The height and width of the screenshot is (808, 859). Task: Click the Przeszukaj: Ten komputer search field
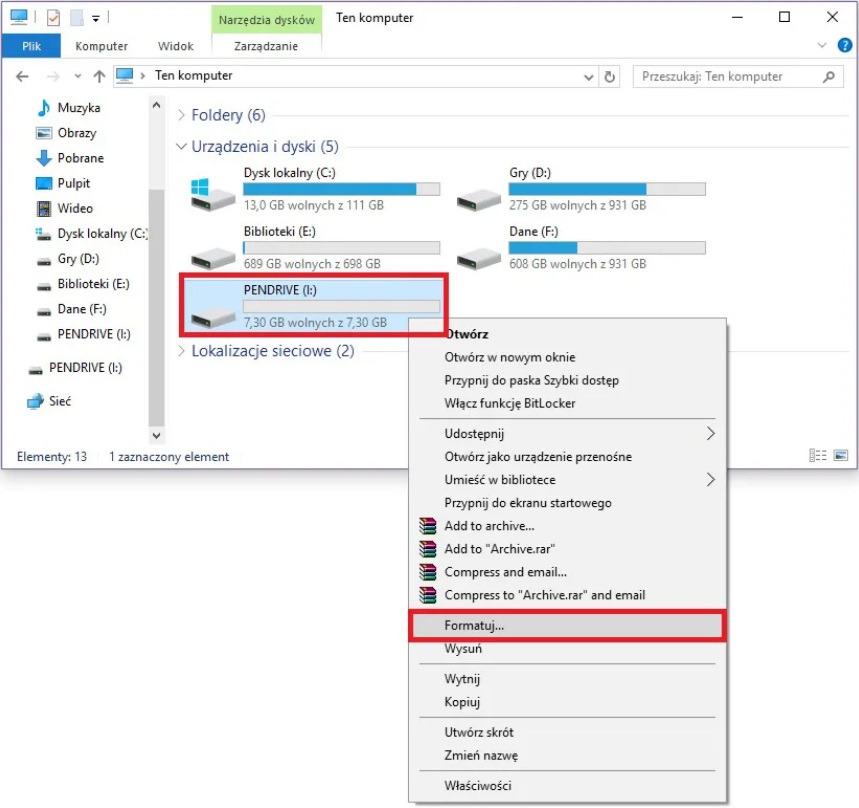point(730,76)
